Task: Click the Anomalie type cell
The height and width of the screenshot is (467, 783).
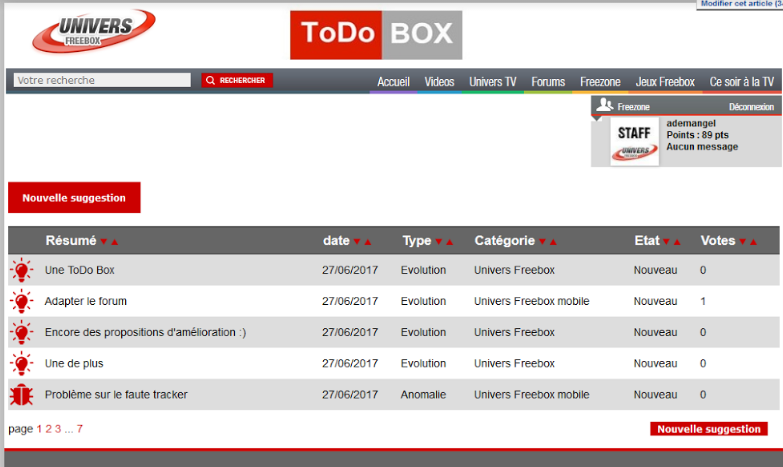Action: click(x=423, y=395)
